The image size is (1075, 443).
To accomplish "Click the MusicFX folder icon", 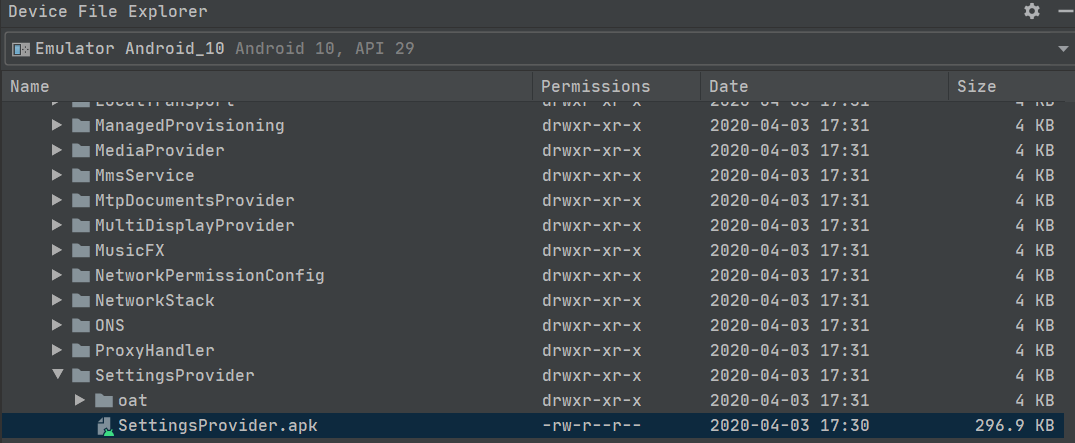I will point(81,251).
